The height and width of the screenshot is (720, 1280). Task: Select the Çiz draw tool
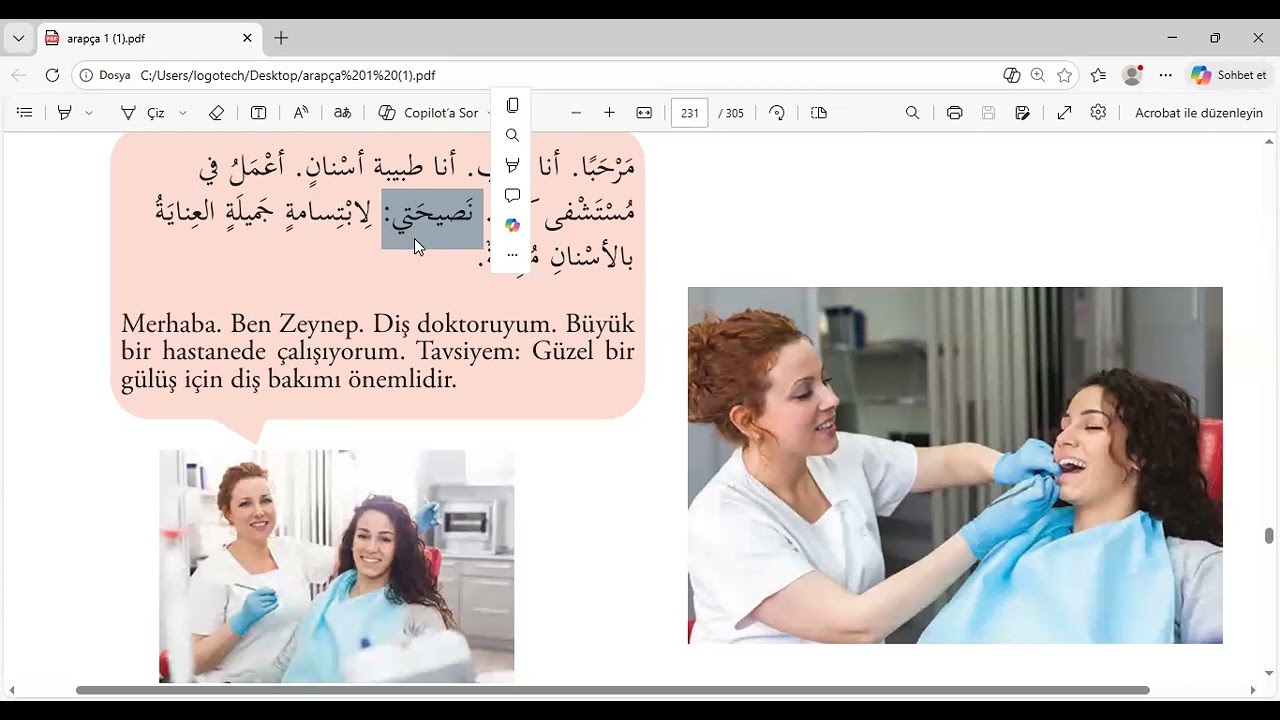143,113
